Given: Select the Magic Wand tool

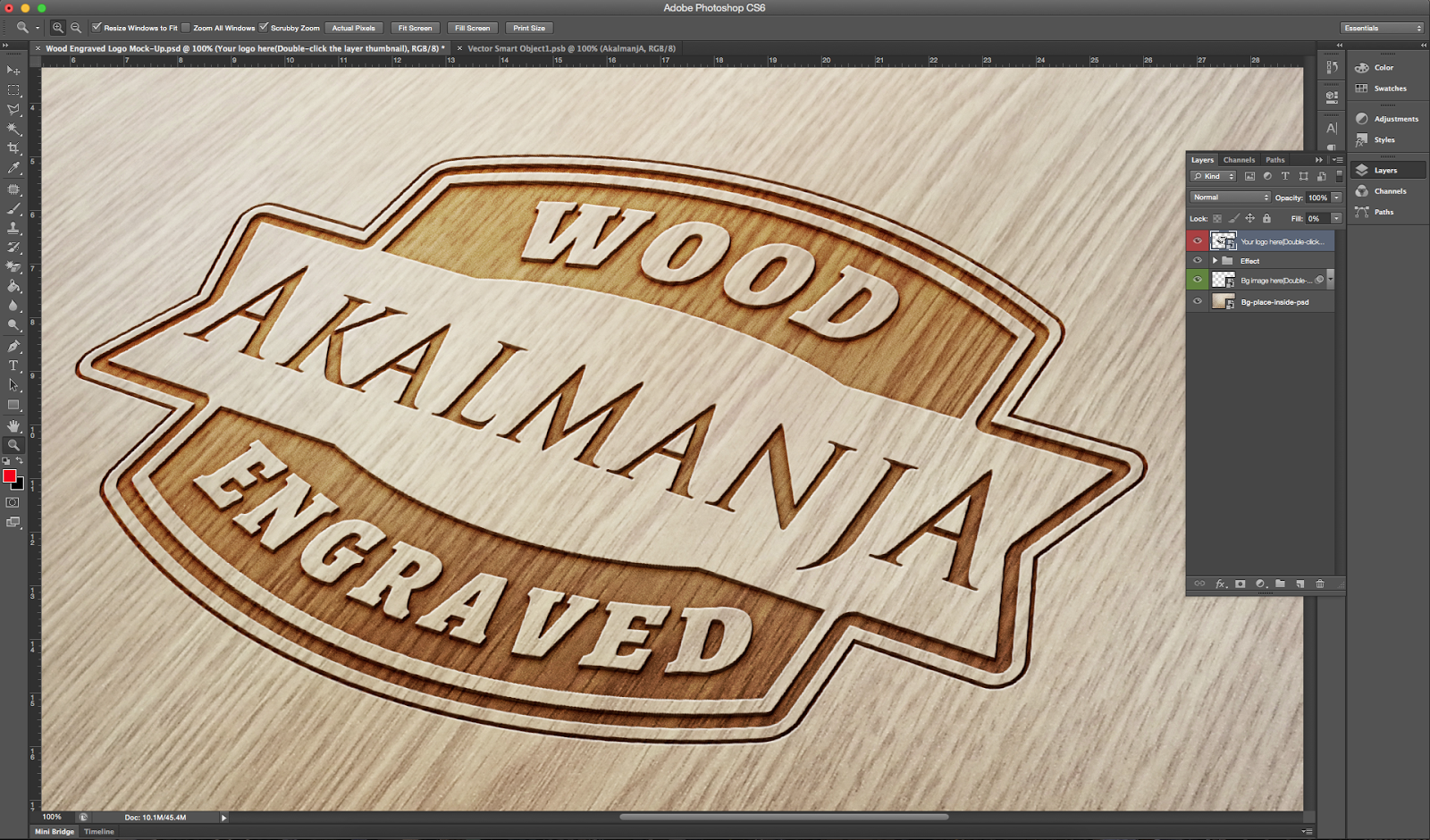Looking at the screenshot, I should coord(13,130).
